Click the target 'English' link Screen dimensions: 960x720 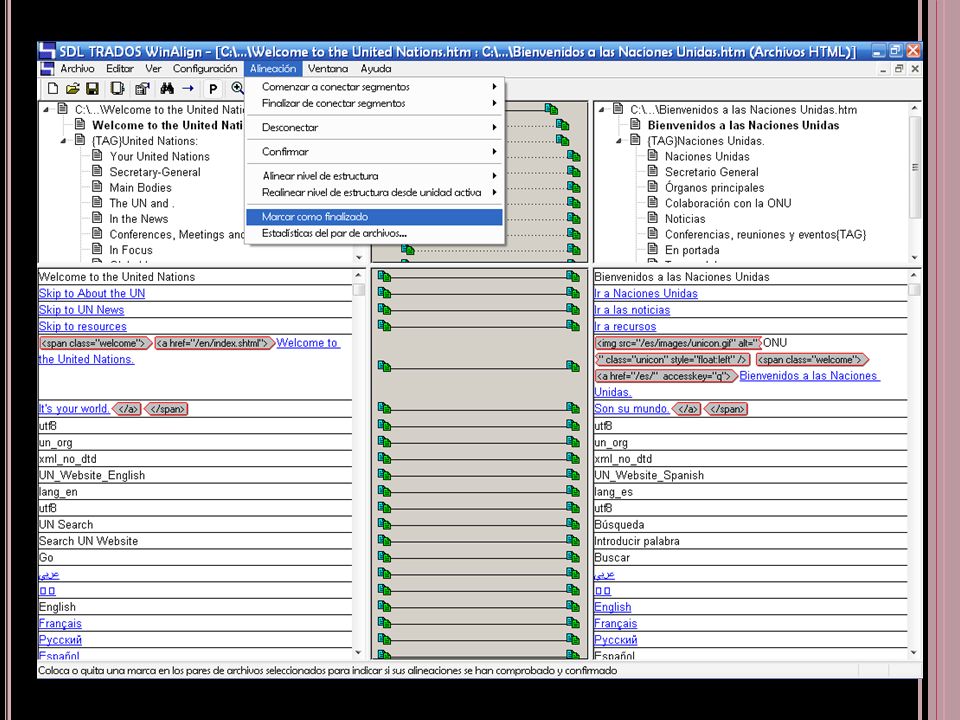point(612,607)
